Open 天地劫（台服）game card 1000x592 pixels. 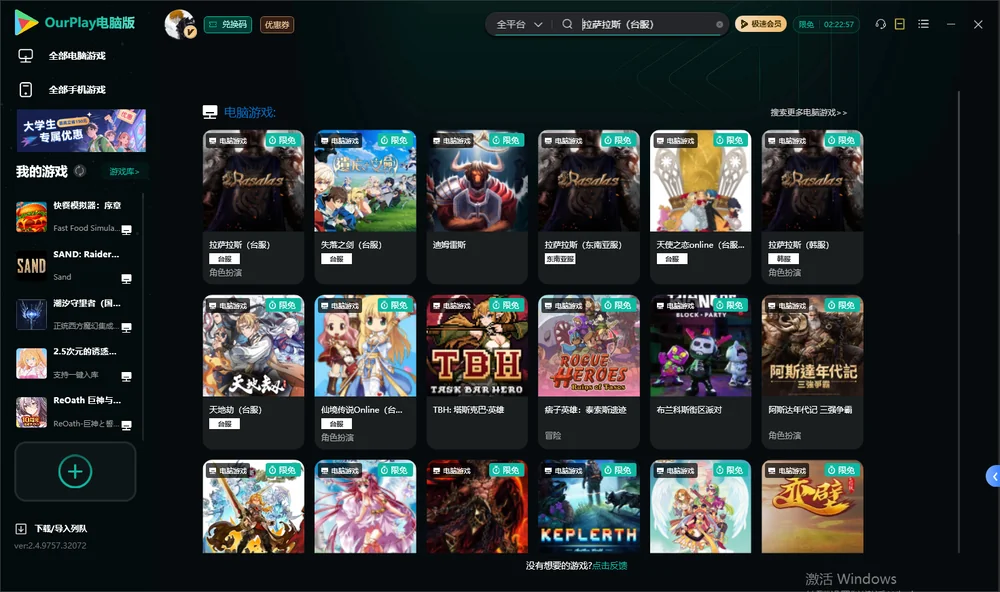tap(253, 372)
